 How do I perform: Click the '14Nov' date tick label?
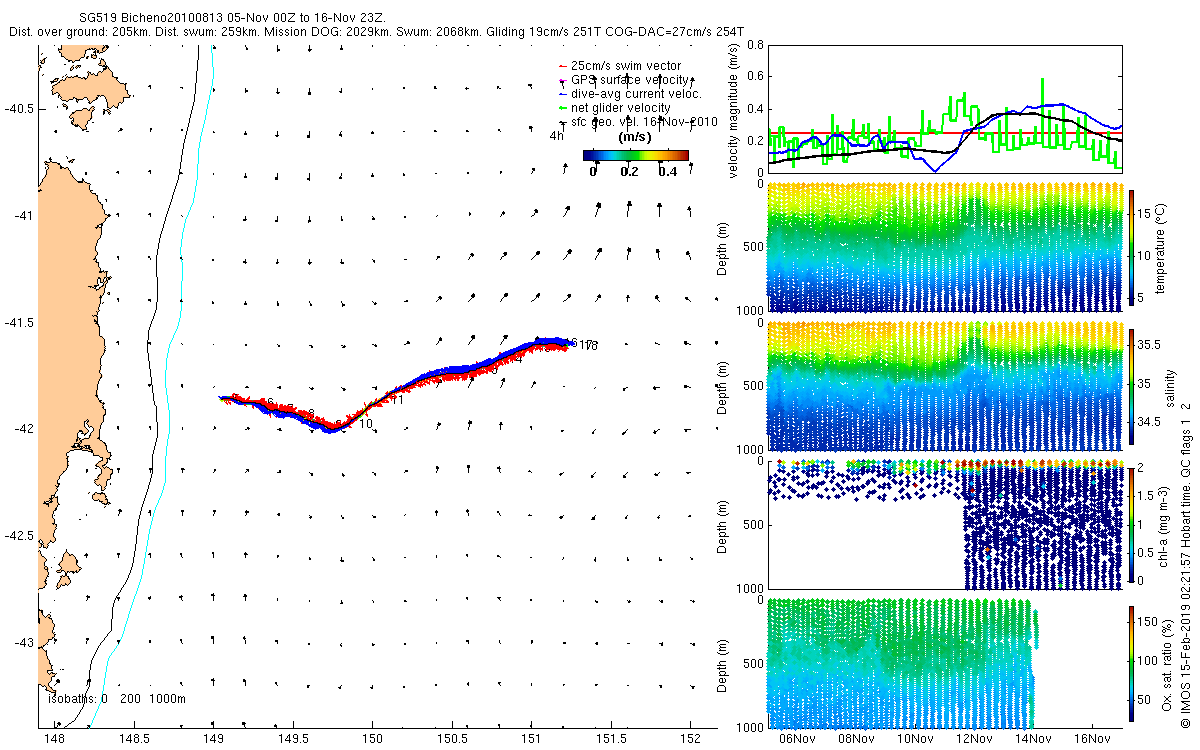click(1033, 738)
